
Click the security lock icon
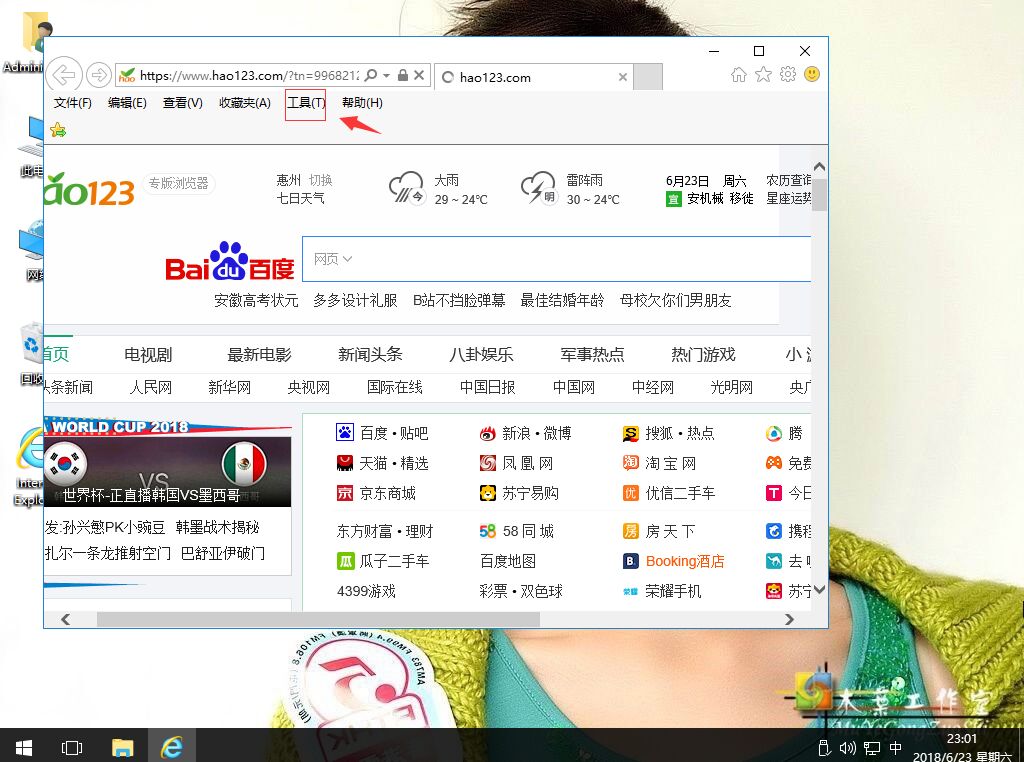pyautogui.click(x=403, y=75)
